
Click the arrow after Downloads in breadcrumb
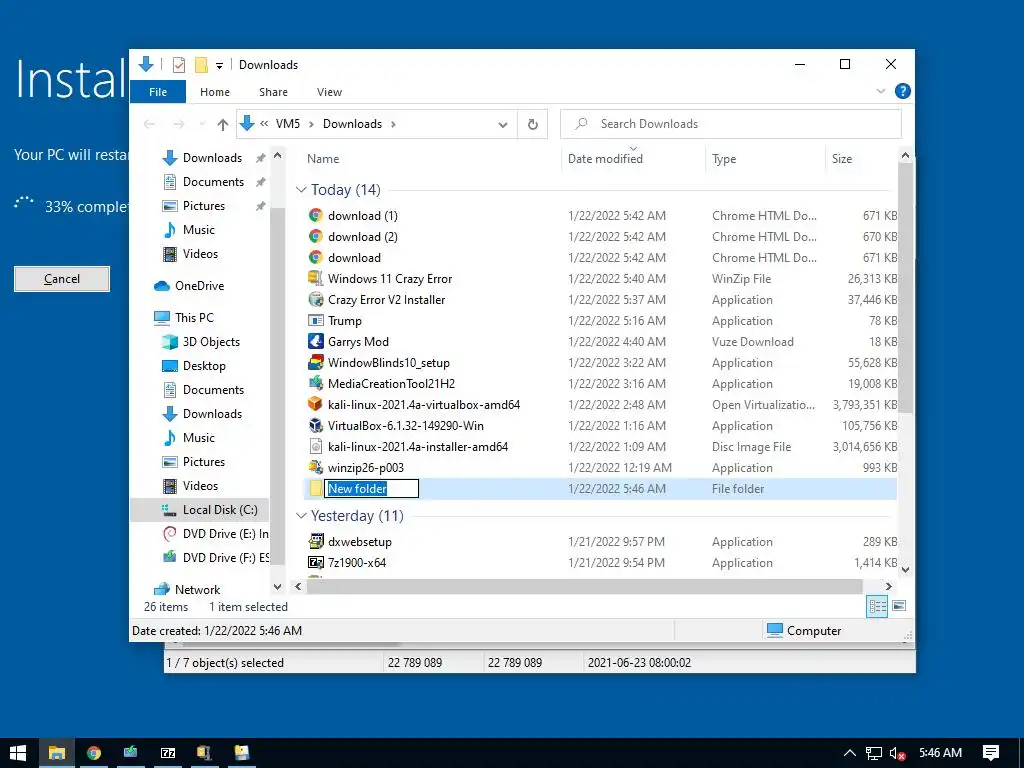[x=393, y=124]
